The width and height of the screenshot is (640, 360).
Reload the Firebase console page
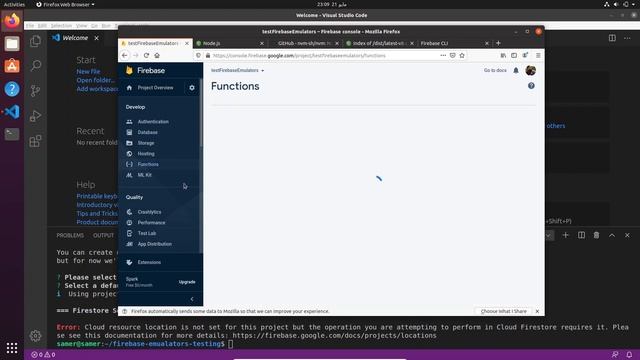coord(146,56)
